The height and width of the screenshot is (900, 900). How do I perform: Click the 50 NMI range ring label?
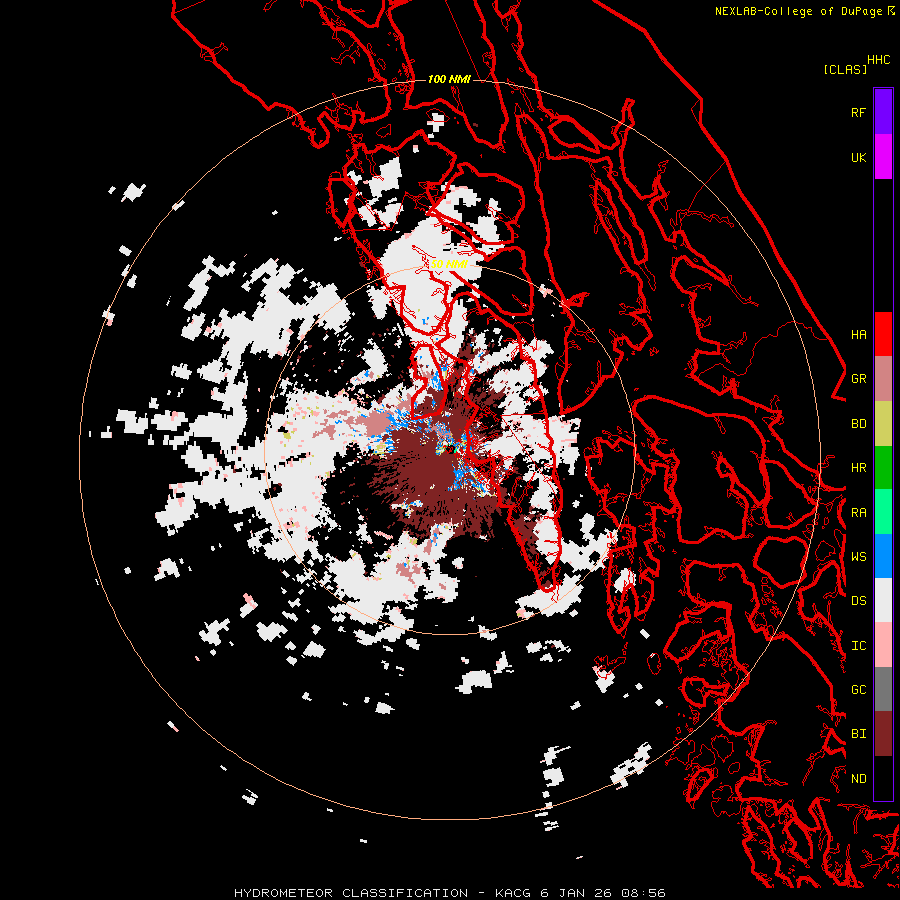pyautogui.click(x=449, y=264)
